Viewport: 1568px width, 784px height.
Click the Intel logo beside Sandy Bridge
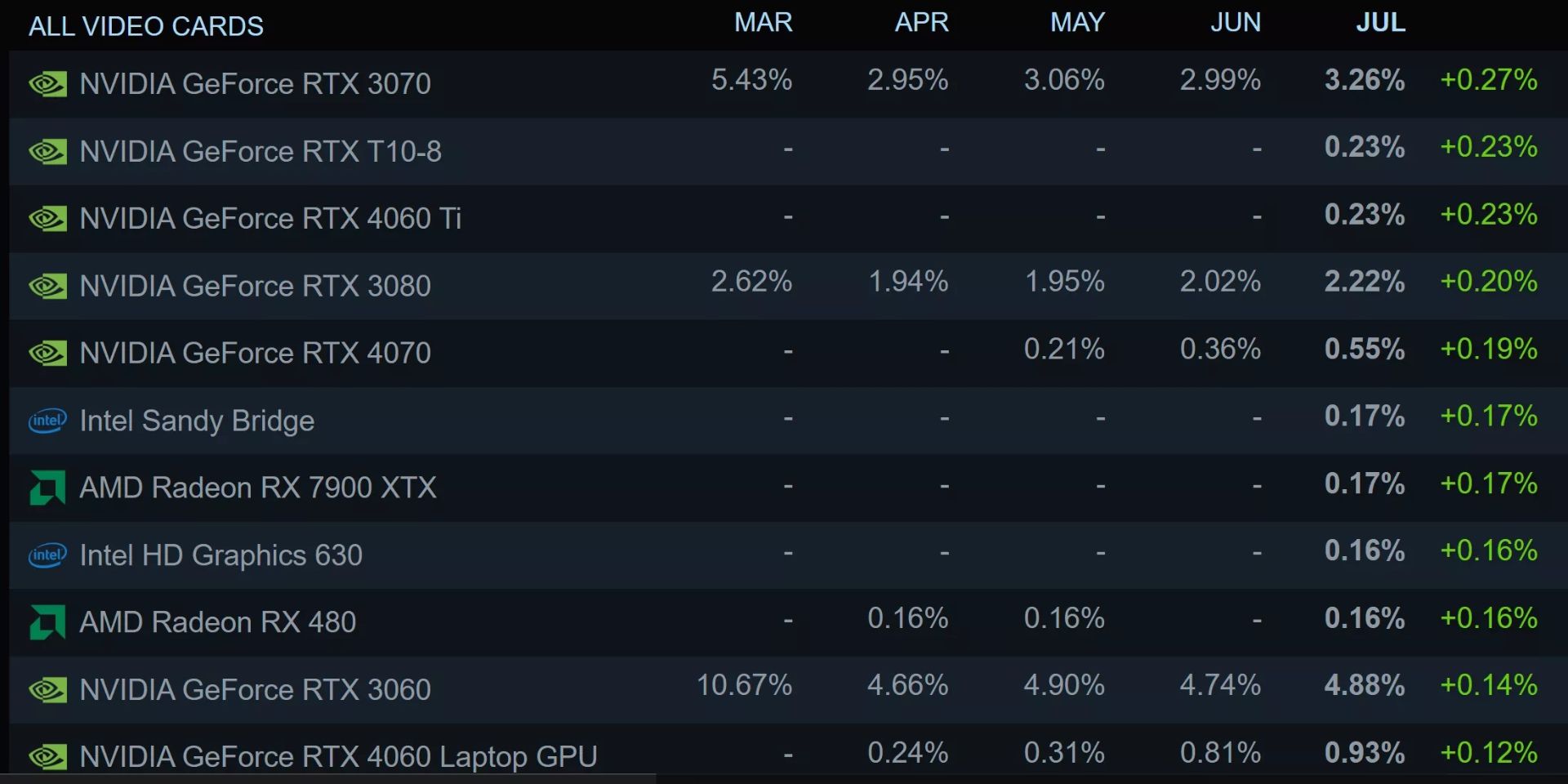47,421
